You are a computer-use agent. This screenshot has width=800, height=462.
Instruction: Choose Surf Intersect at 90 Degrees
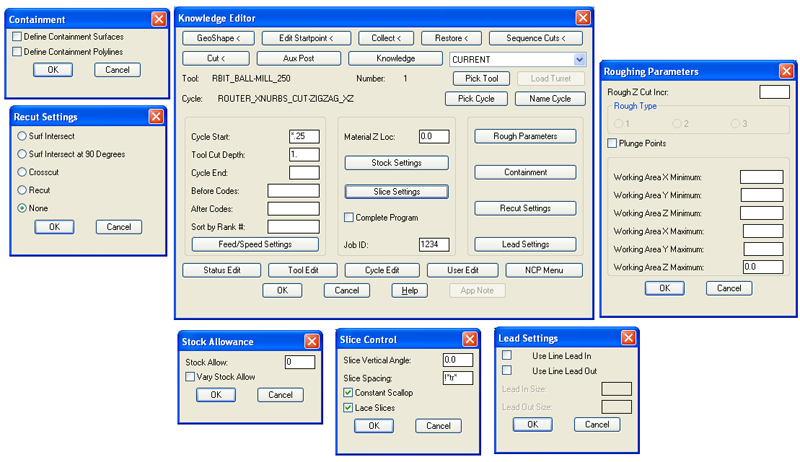22,154
